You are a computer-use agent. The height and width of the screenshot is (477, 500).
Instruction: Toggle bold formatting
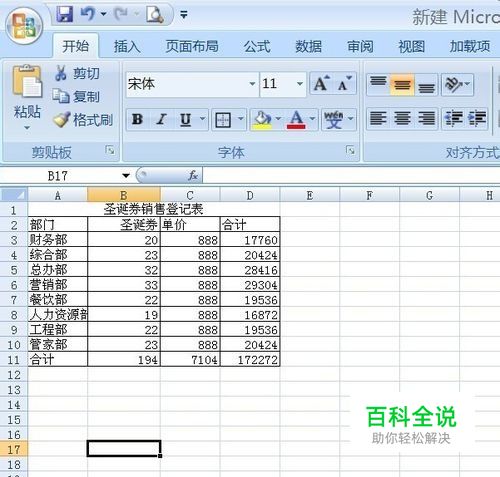[x=137, y=119]
